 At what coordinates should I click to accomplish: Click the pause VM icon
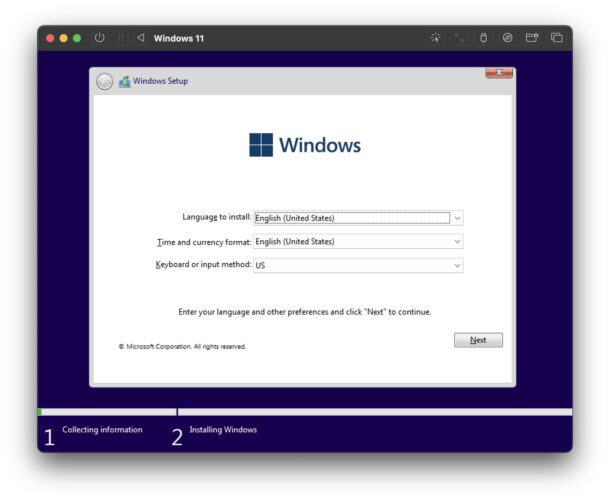(120, 38)
